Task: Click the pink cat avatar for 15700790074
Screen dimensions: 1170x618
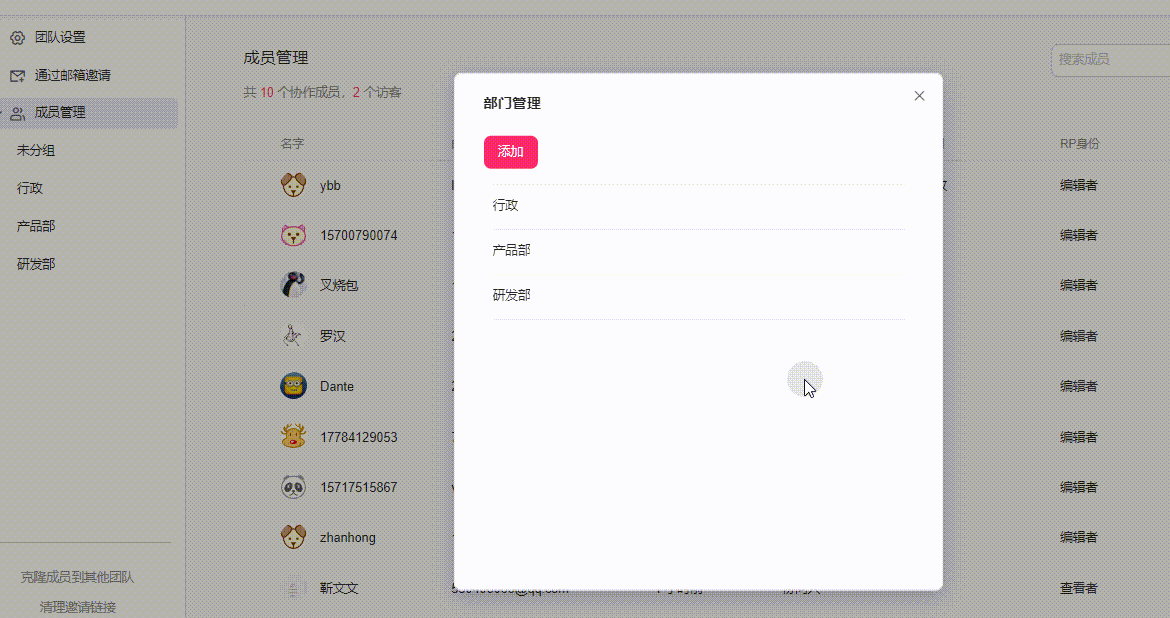Action: coord(293,236)
